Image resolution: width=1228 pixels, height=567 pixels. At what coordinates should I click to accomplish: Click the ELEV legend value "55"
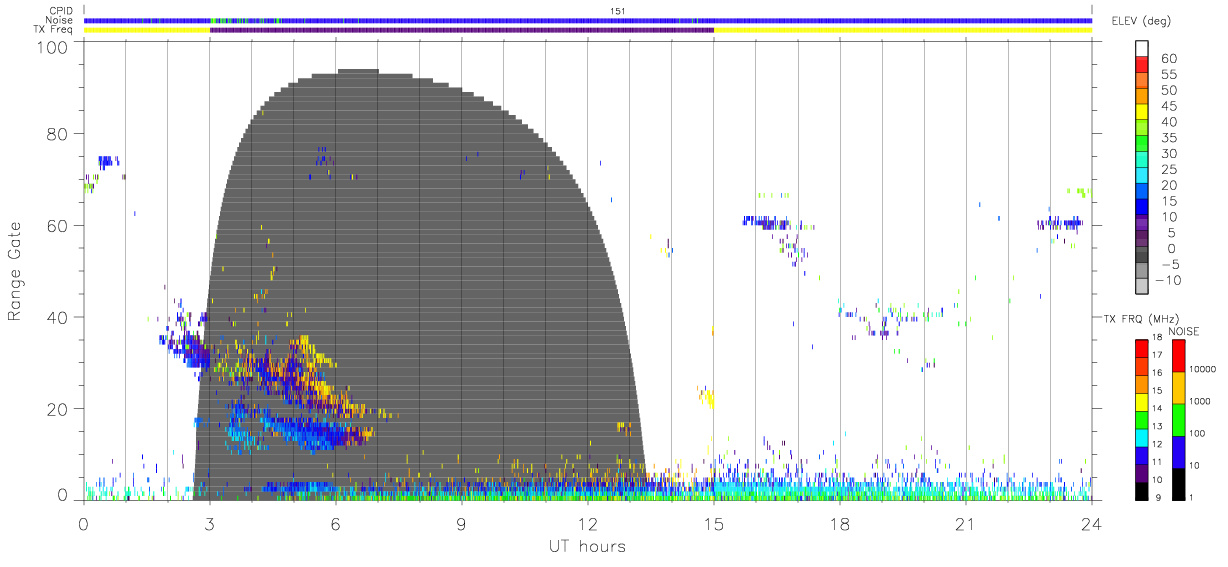(x=1167, y=74)
